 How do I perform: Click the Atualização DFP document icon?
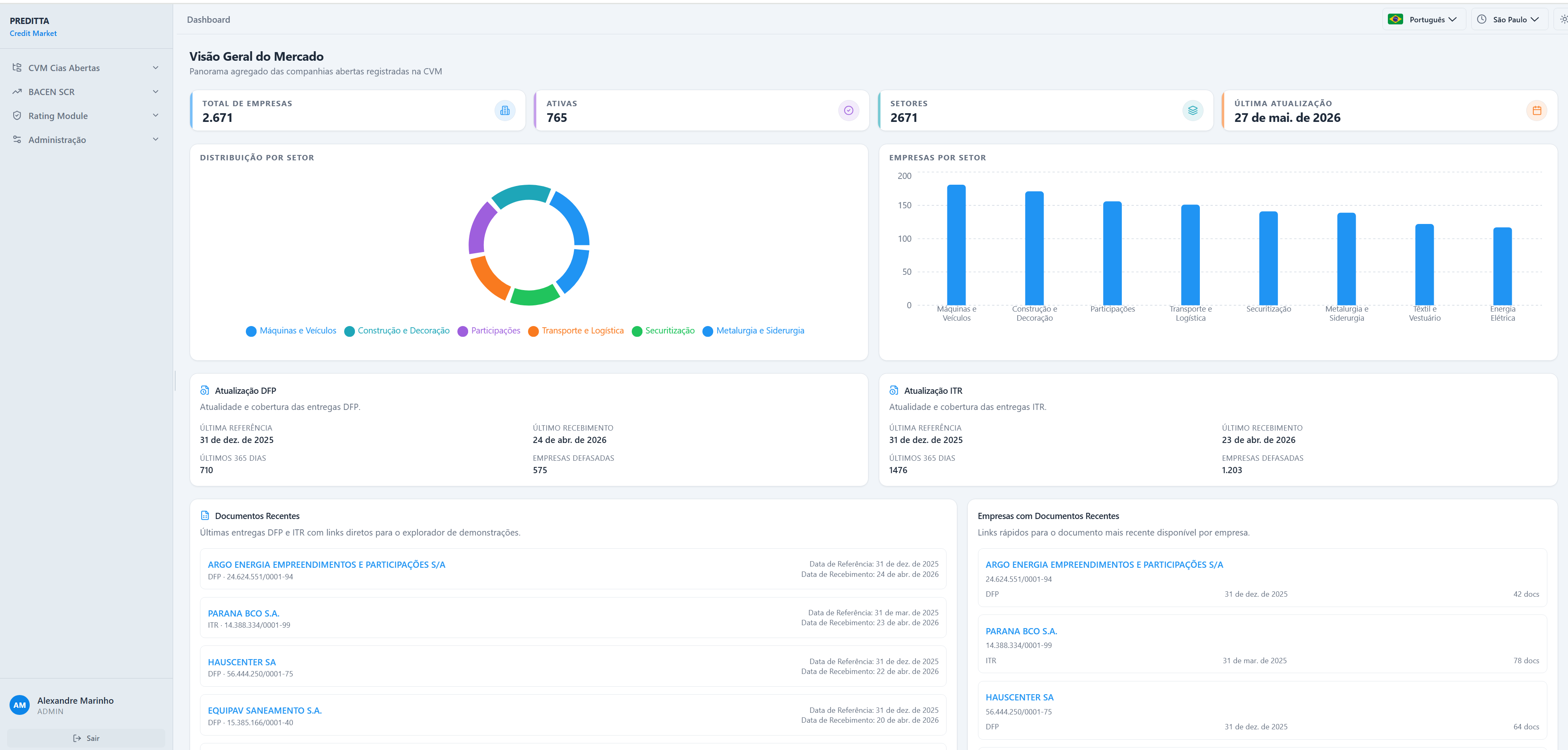click(205, 390)
